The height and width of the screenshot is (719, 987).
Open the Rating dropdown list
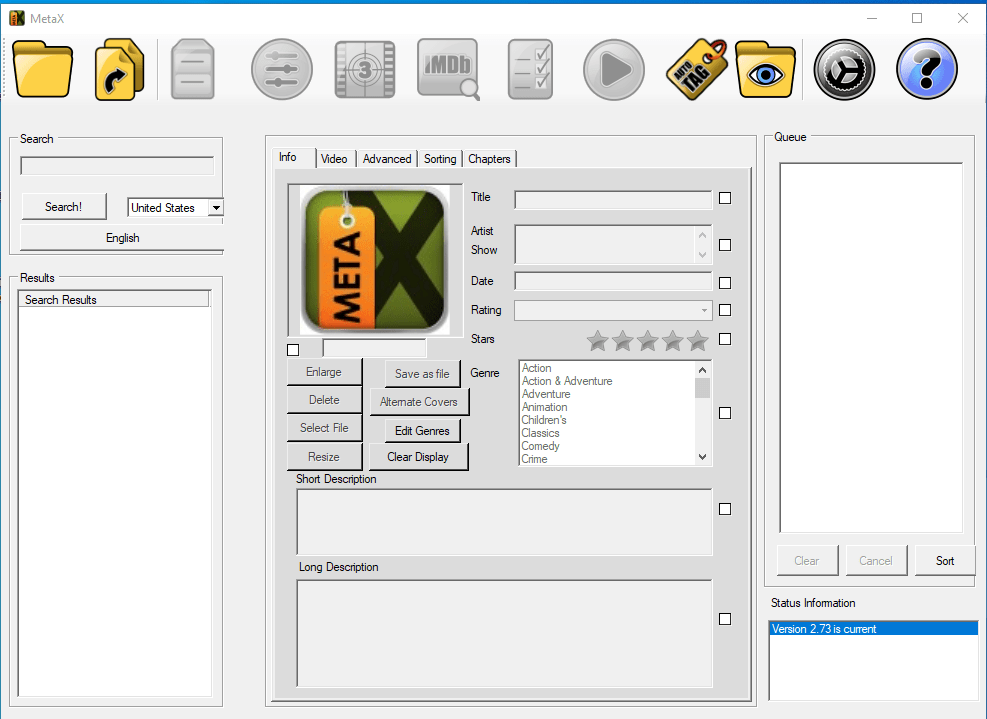(x=704, y=310)
